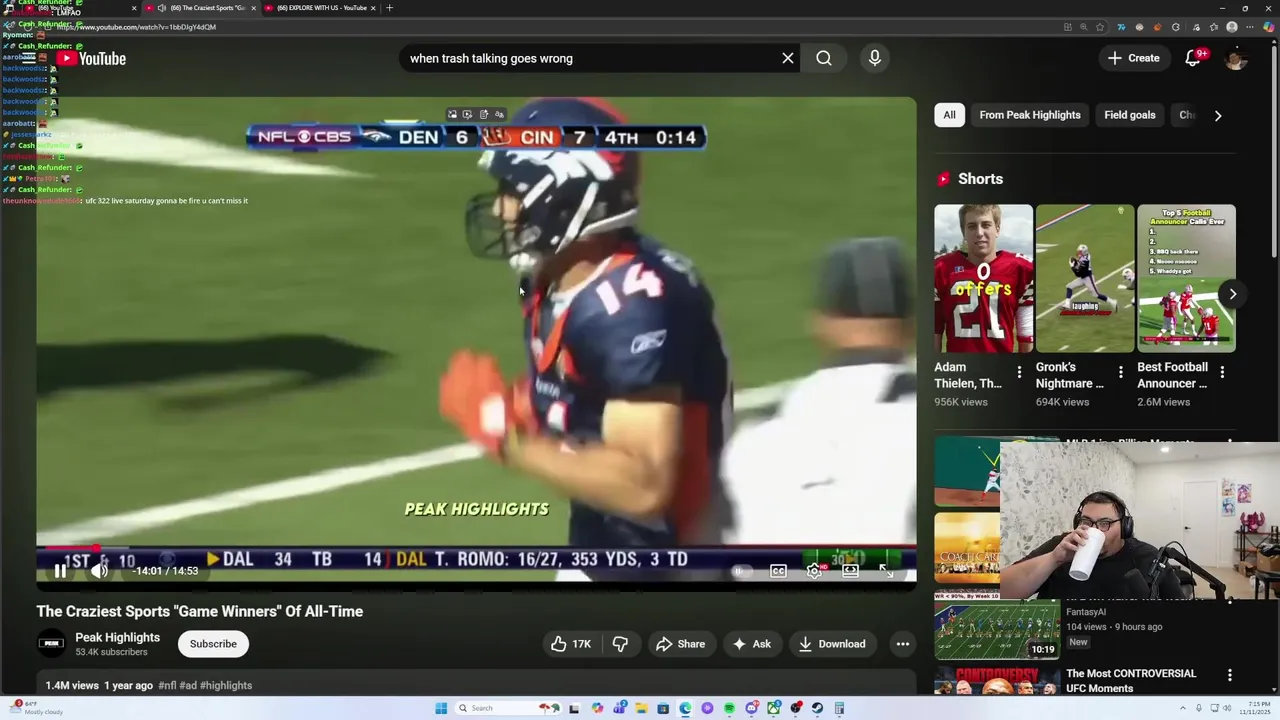Select the From Peak Highlights chip
Viewport: 1280px width, 720px height.
click(x=1030, y=115)
